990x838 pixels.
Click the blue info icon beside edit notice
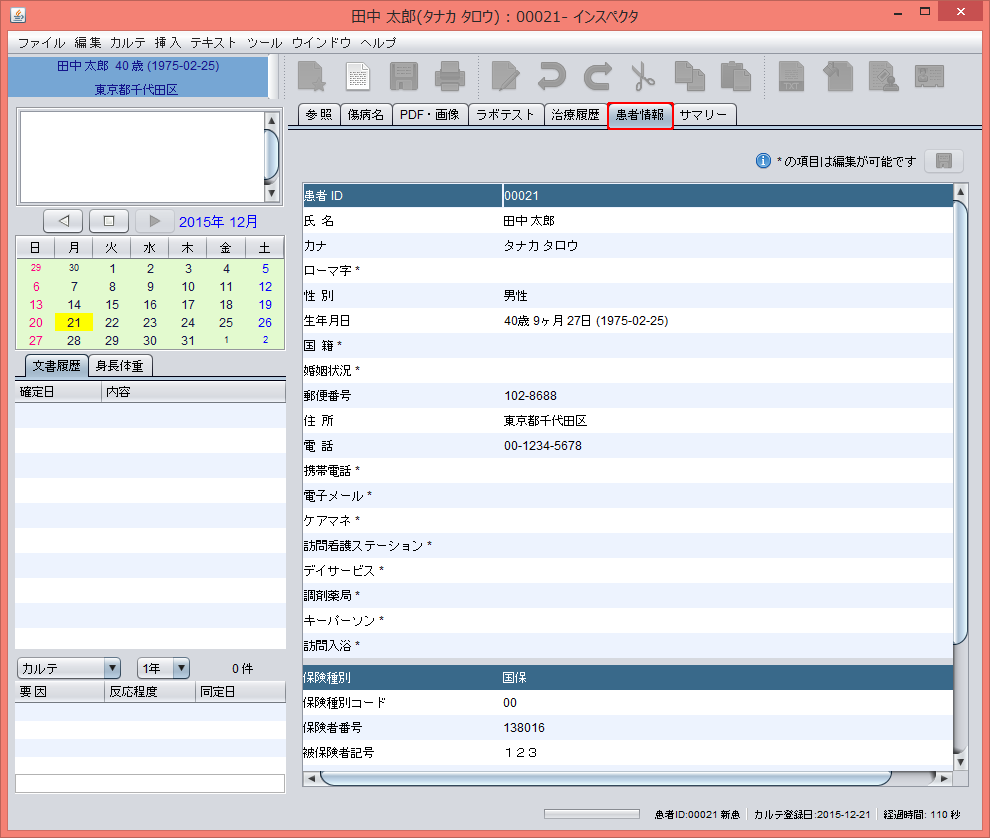(763, 161)
